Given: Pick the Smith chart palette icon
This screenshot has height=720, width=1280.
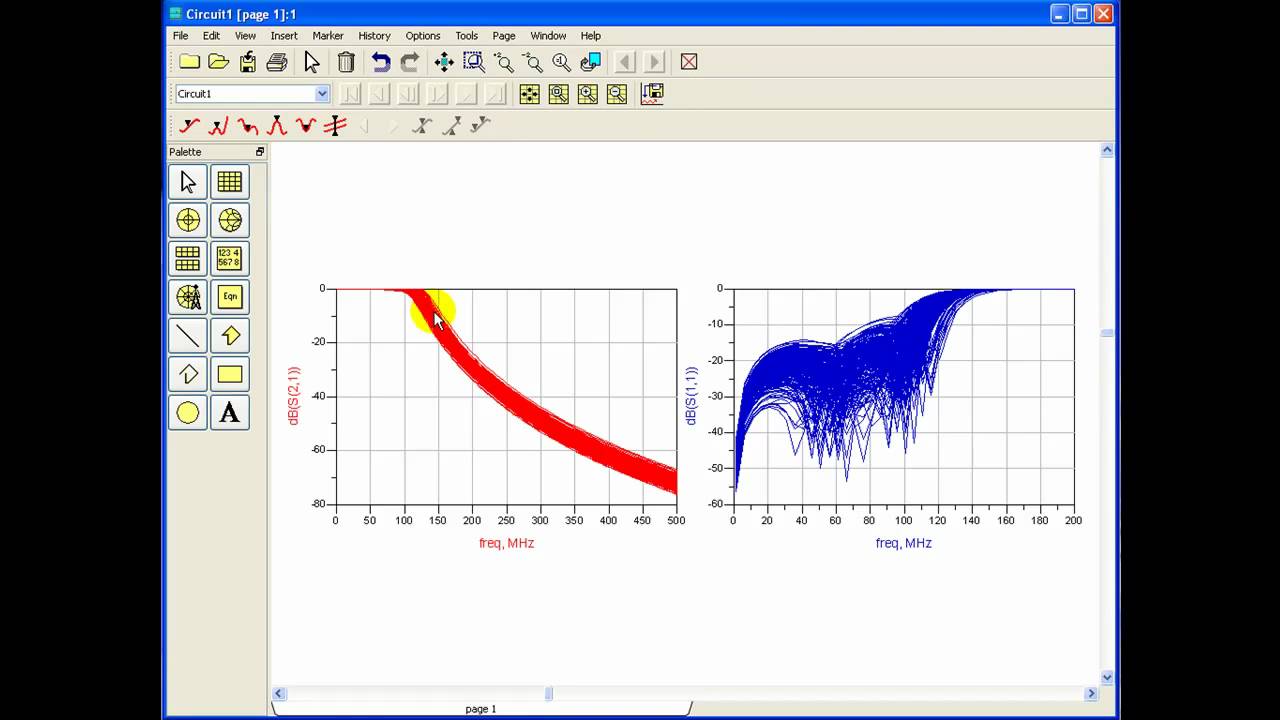Looking at the screenshot, I should coord(230,220).
